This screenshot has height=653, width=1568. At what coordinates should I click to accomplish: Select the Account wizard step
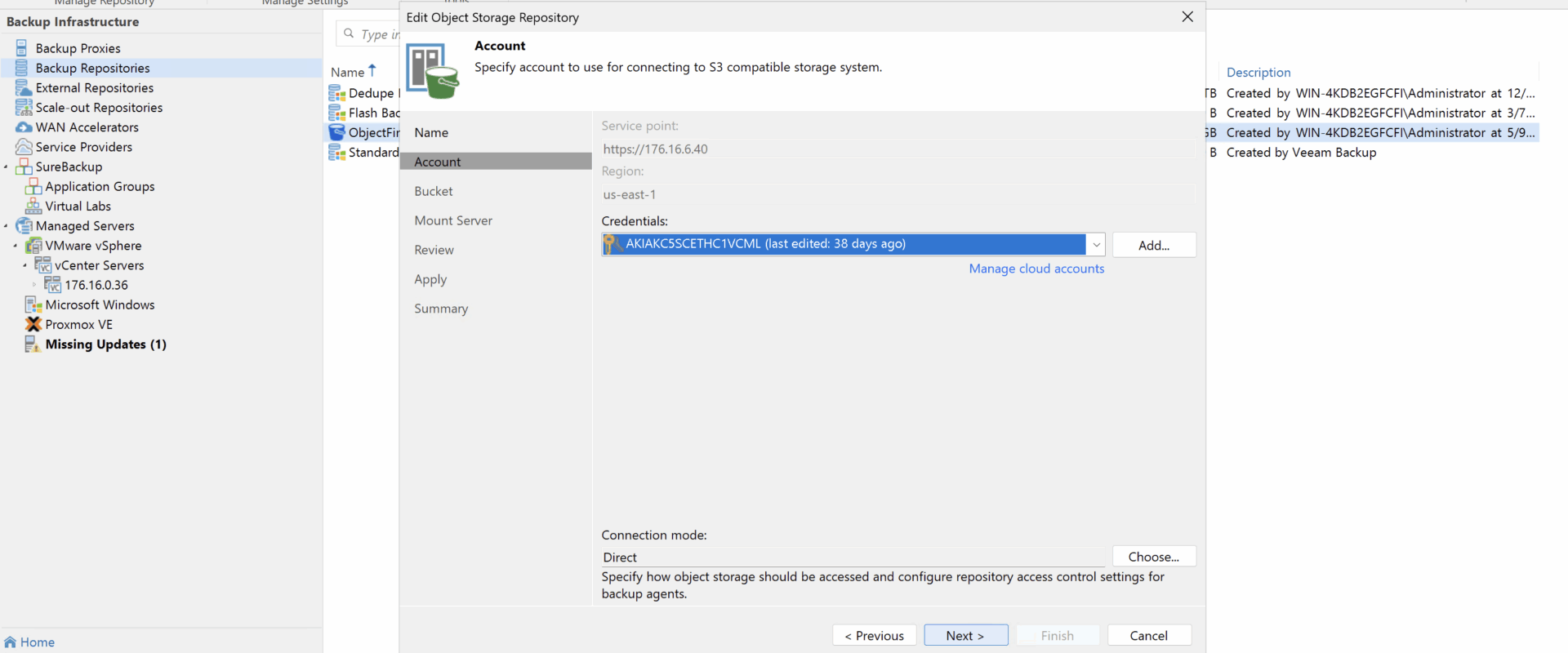coord(496,162)
